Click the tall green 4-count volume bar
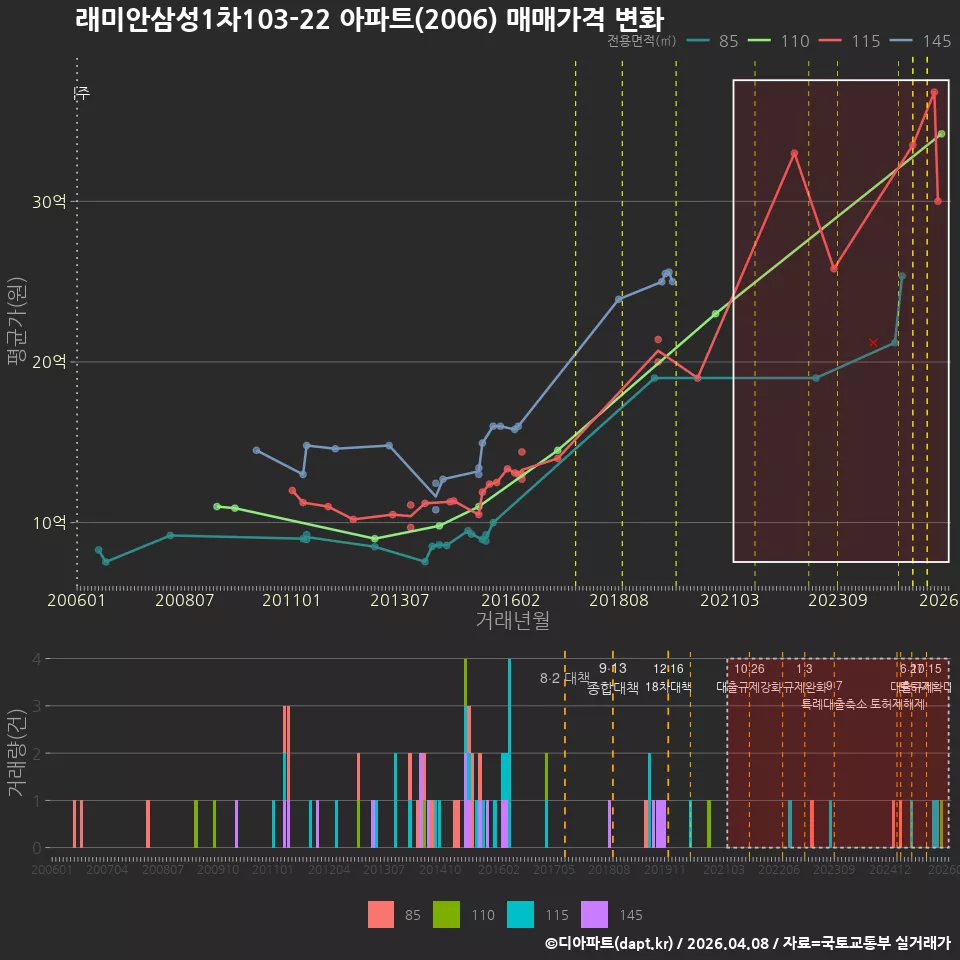960x960 pixels. coord(466,682)
